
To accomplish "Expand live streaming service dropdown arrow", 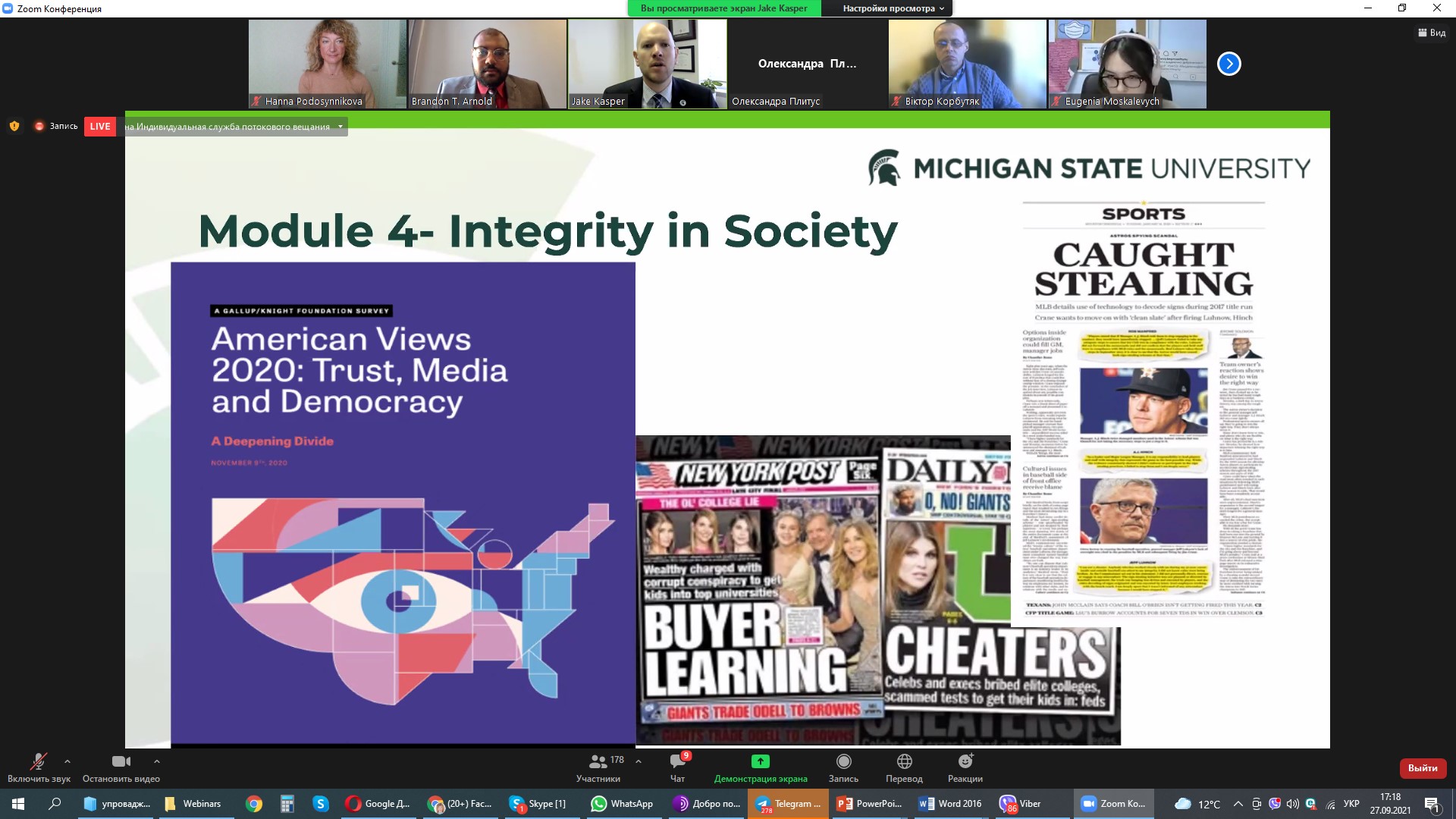I will pos(340,127).
